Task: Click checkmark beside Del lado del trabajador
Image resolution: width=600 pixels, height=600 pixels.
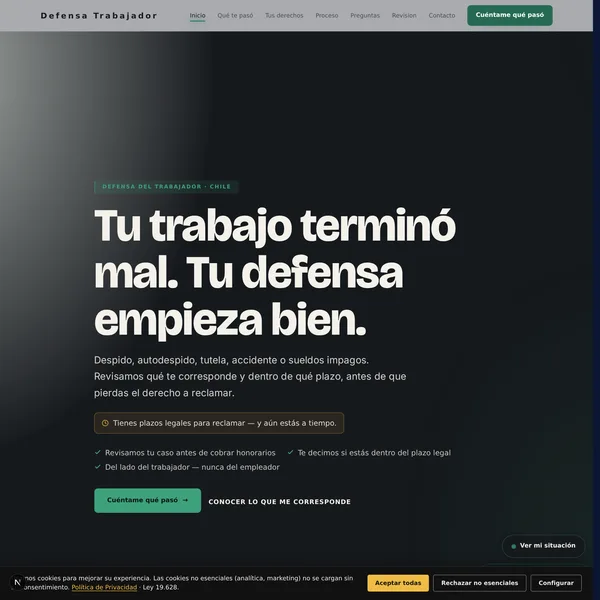Action: pyautogui.click(x=98, y=467)
